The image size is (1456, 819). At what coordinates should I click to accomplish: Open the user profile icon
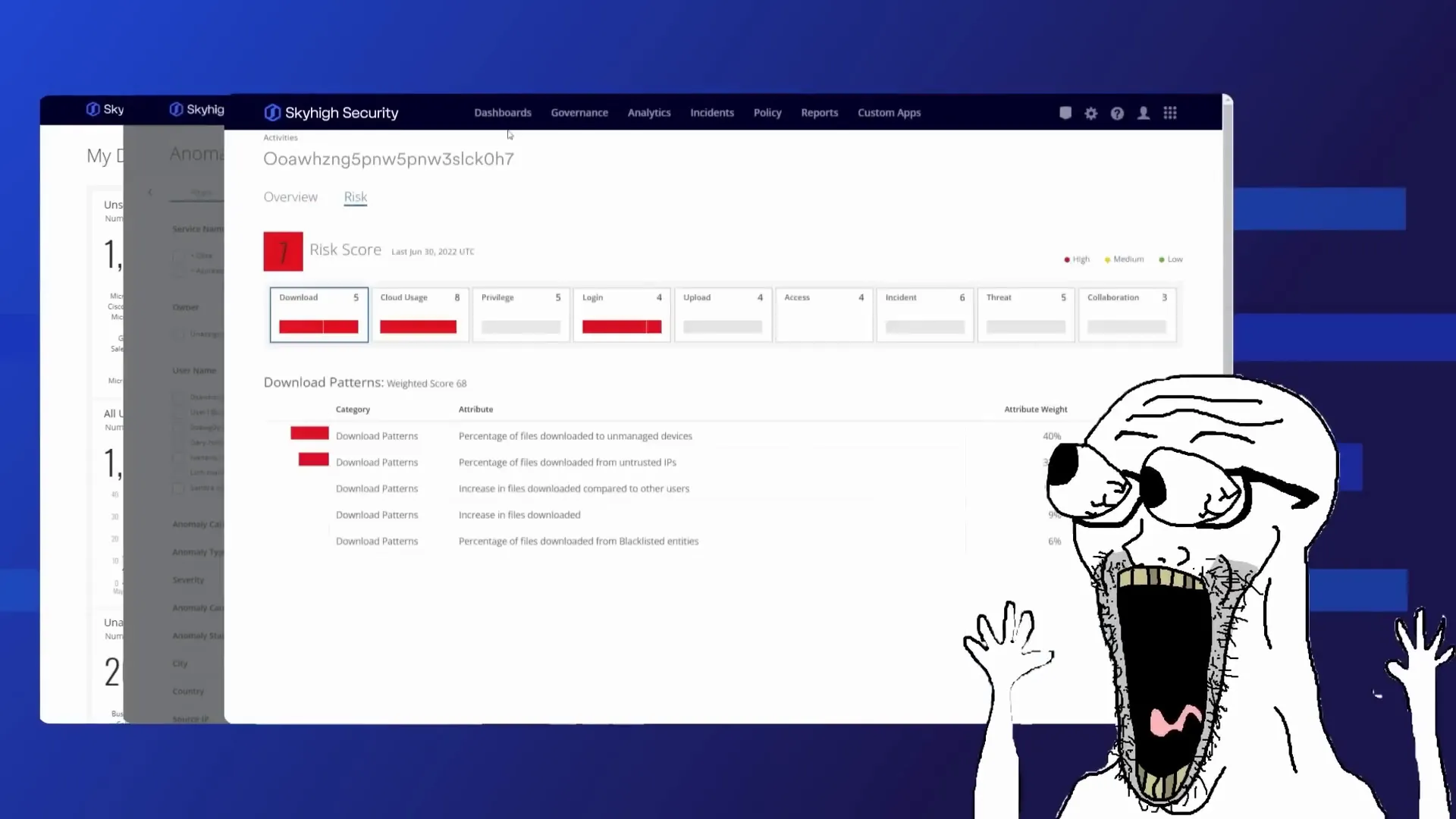coord(1144,113)
